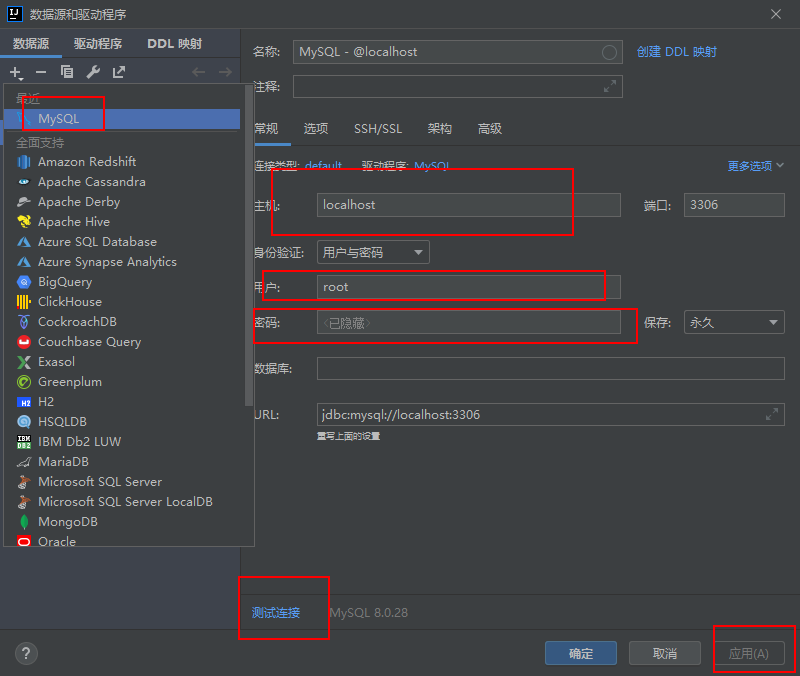Viewport: 800px width, 676px height.
Task: Click the color circle in name field
Action: coord(609,52)
